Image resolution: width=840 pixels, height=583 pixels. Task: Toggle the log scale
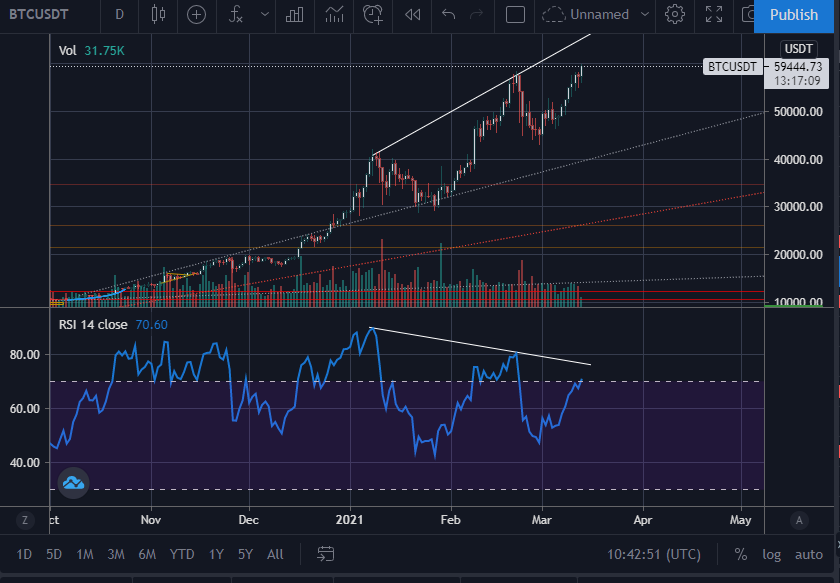(771, 554)
